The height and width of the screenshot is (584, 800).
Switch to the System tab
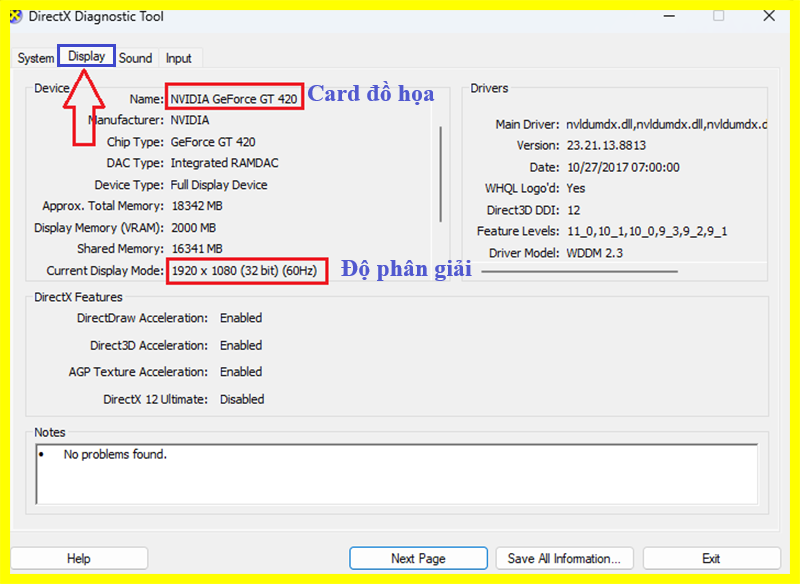point(36,58)
